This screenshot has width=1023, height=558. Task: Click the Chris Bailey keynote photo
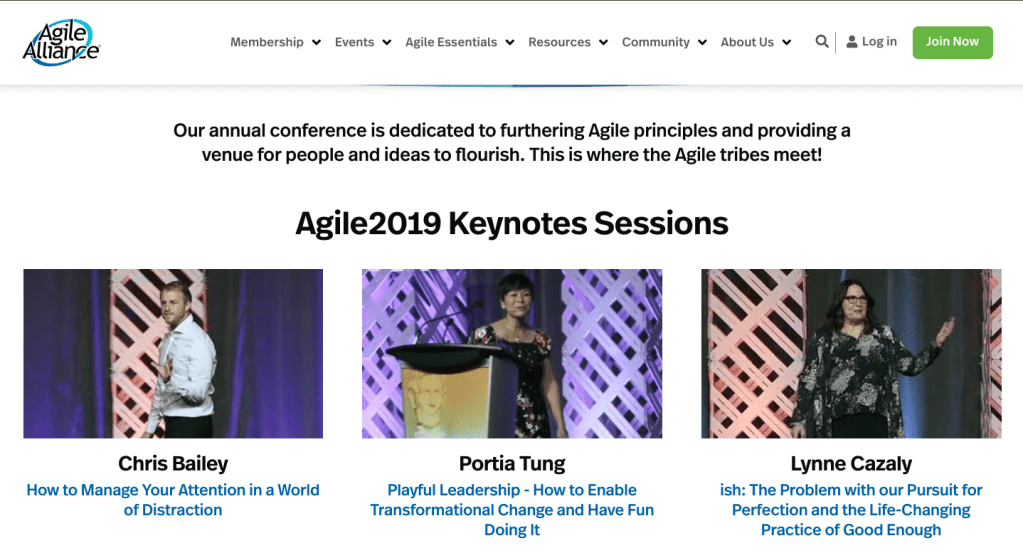173,353
